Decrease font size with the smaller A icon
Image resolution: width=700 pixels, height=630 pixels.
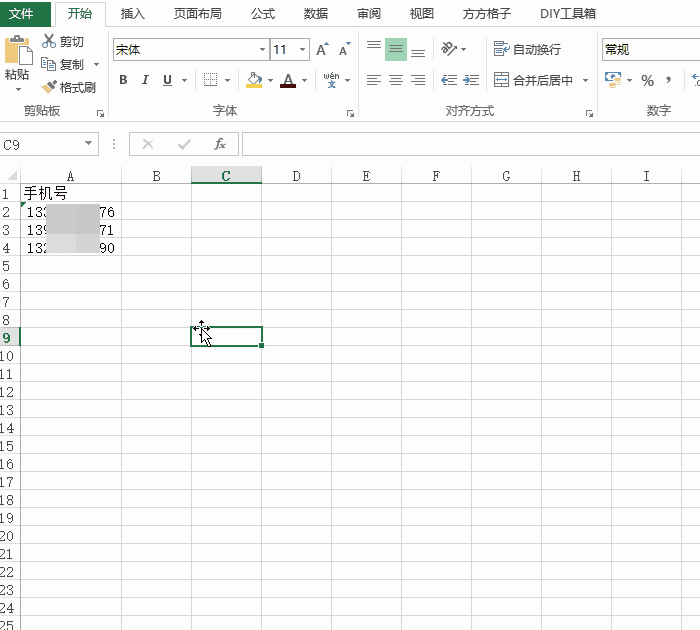tap(345, 49)
